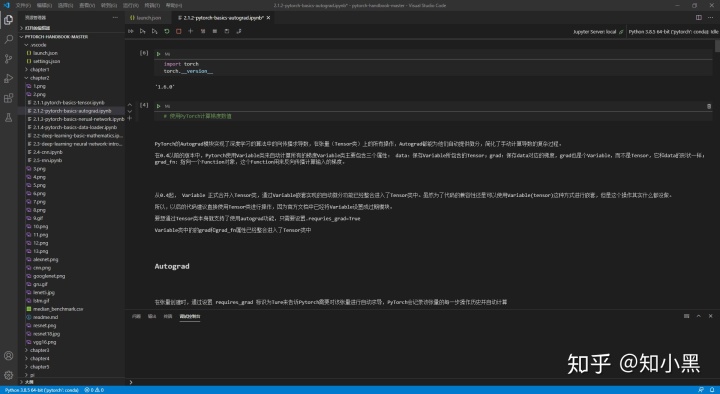Open the notifications bell in status bar
The width and height of the screenshot is (720, 394).
[x=712, y=390]
